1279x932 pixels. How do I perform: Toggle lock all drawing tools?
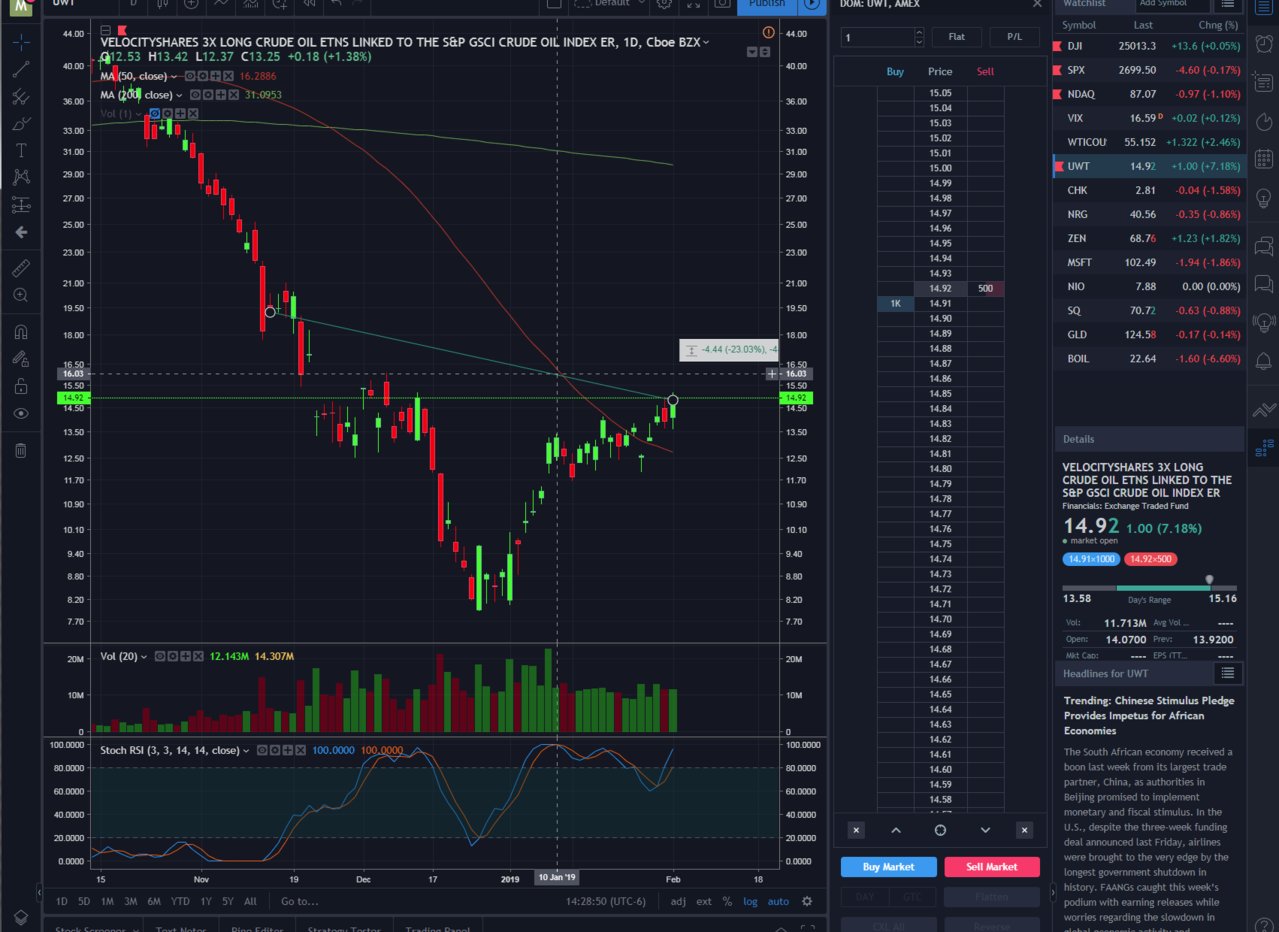[x=21, y=386]
